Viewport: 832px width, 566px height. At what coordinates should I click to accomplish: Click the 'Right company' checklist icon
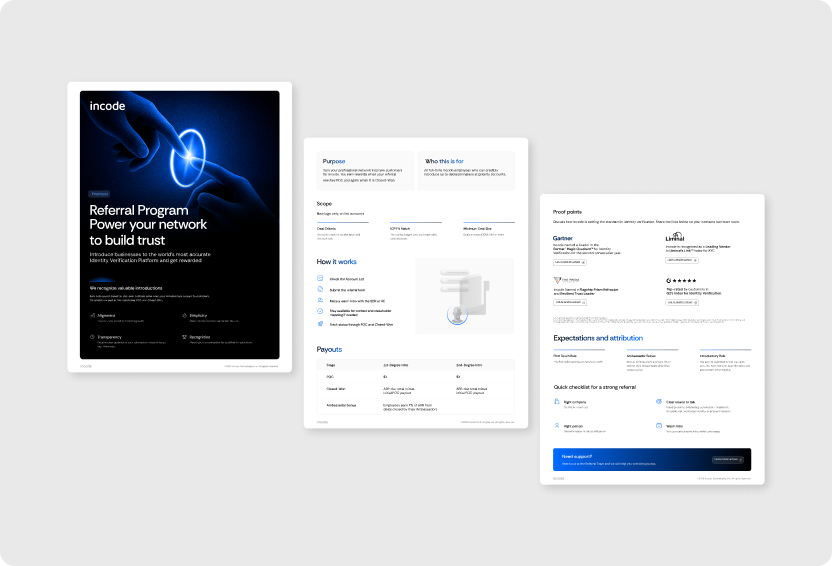click(x=557, y=402)
